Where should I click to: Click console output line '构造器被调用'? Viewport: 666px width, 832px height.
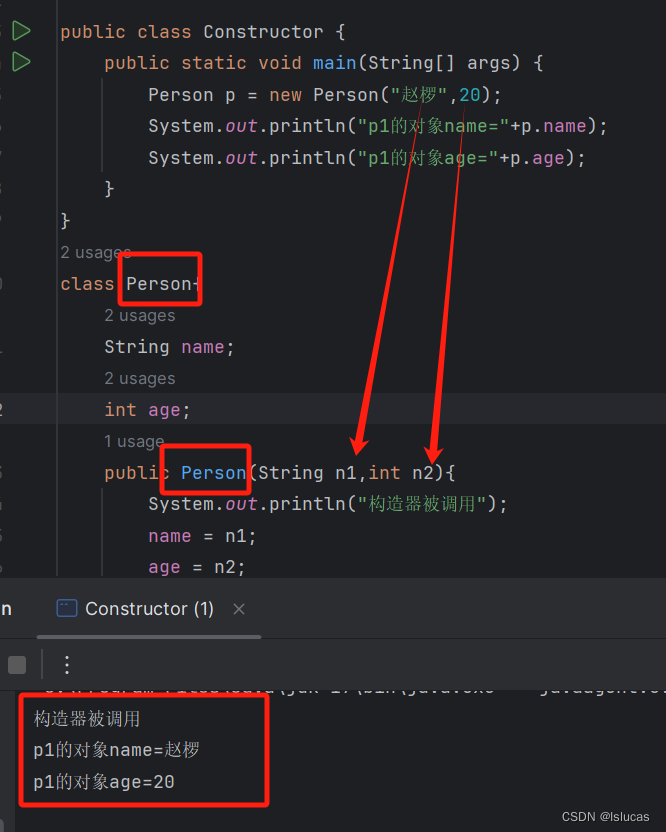coord(87,719)
